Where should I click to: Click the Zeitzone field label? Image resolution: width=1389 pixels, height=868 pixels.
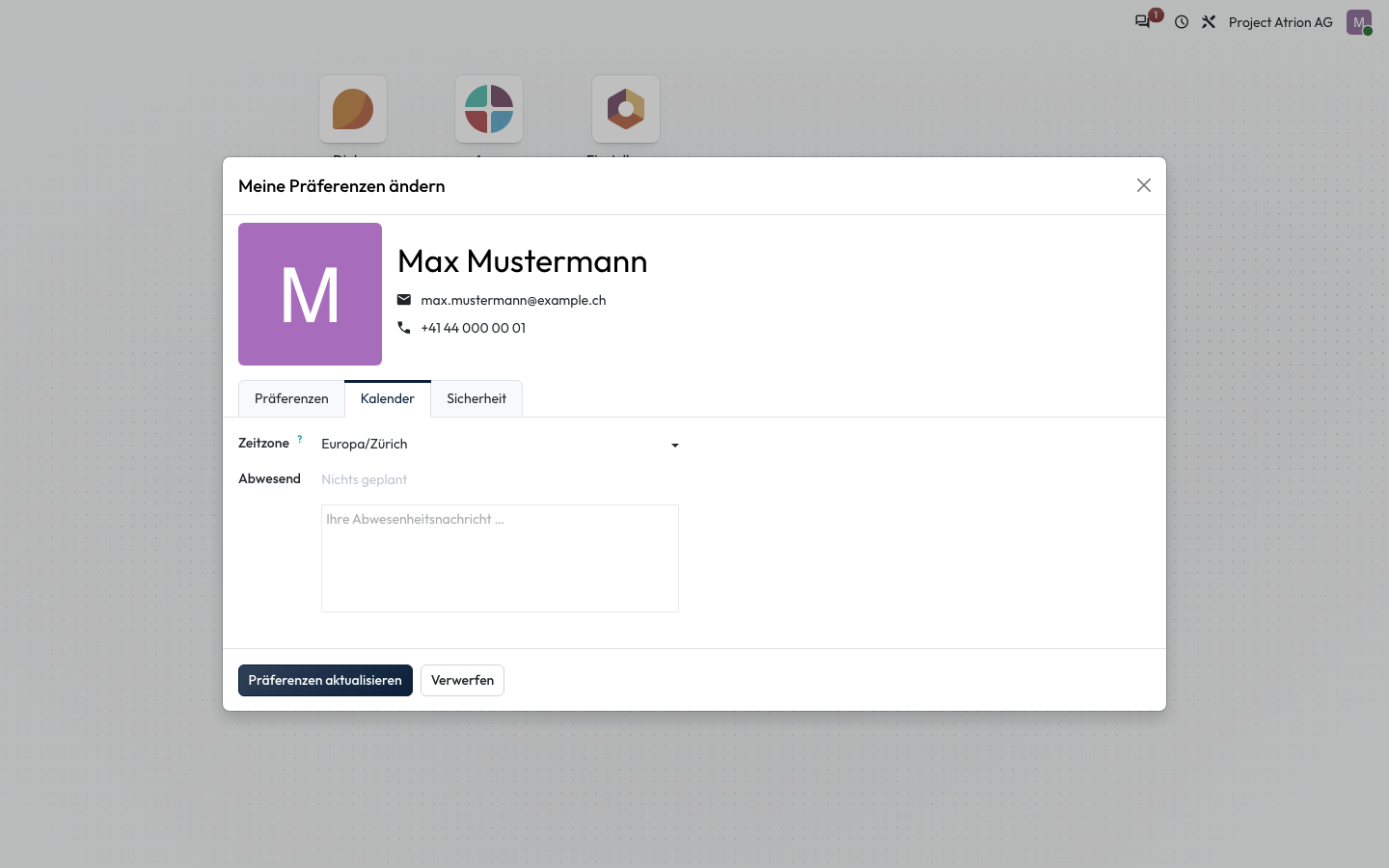(263, 444)
